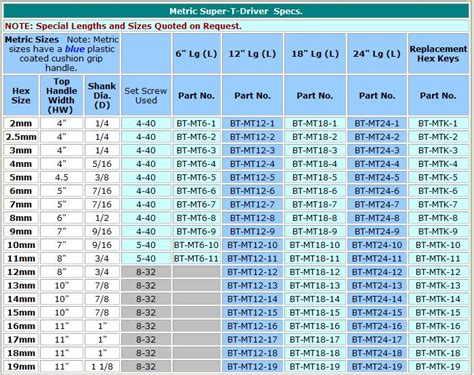Click part number BT-MTK-4
Image resolution: width=474 pixels, height=375 pixels.
tap(438, 164)
